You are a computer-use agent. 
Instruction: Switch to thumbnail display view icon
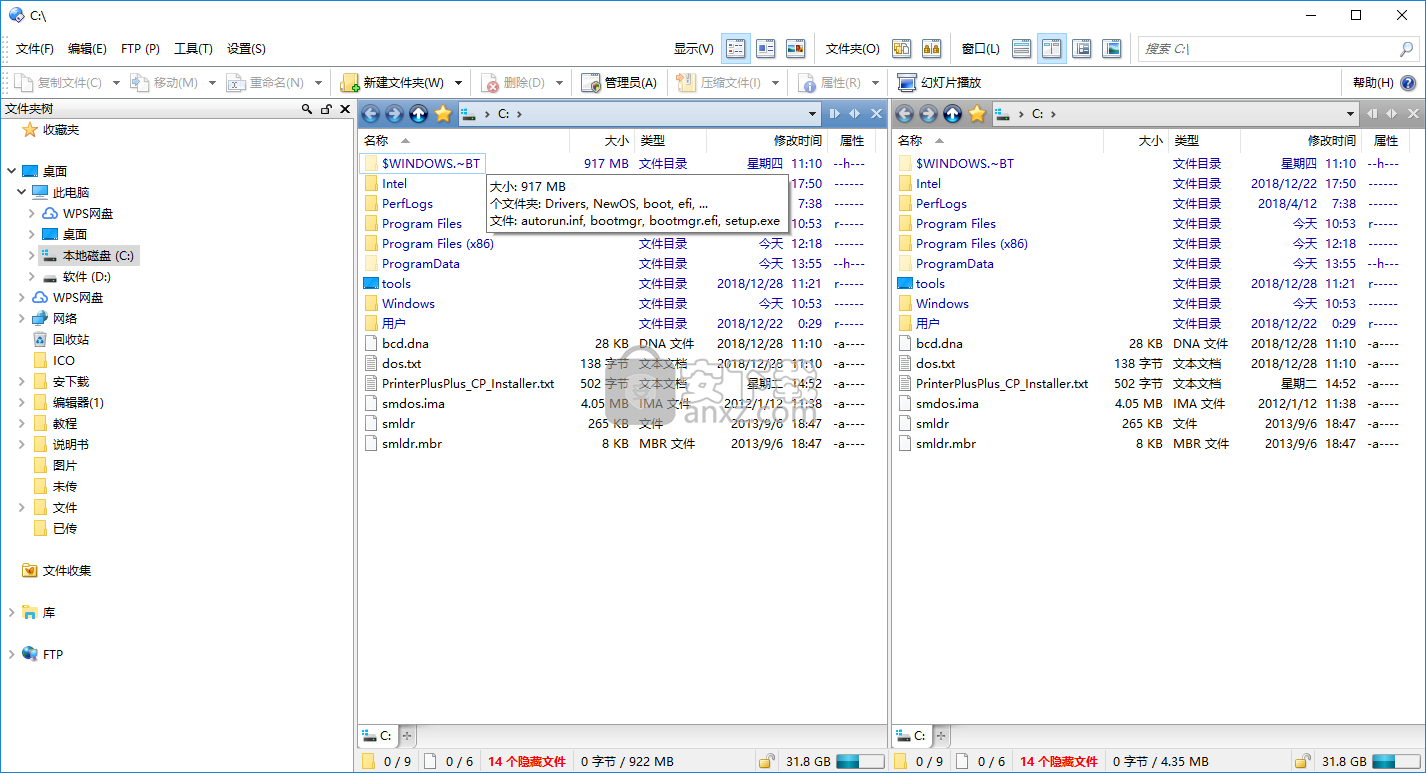(796, 48)
